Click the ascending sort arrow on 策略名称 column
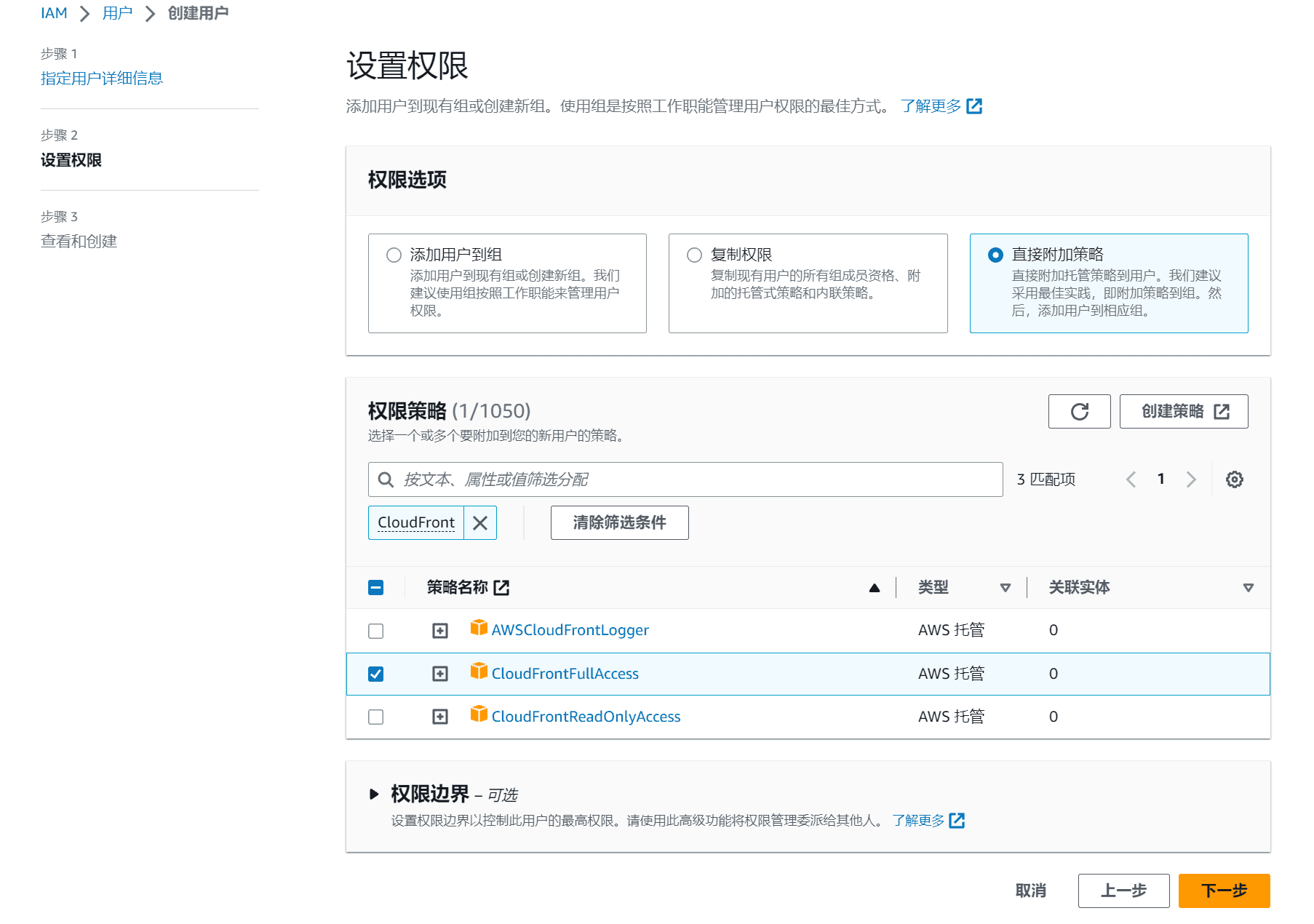 (874, 586)
